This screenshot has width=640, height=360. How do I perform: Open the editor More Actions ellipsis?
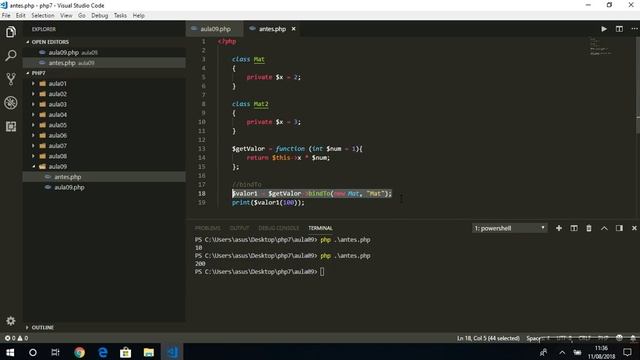(634, 29)
